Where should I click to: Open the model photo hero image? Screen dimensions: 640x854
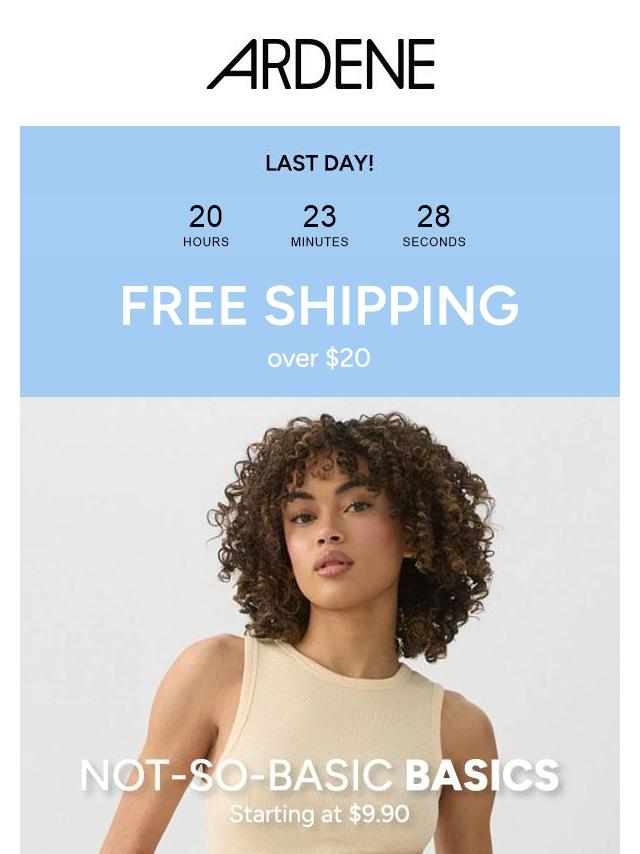320,625
